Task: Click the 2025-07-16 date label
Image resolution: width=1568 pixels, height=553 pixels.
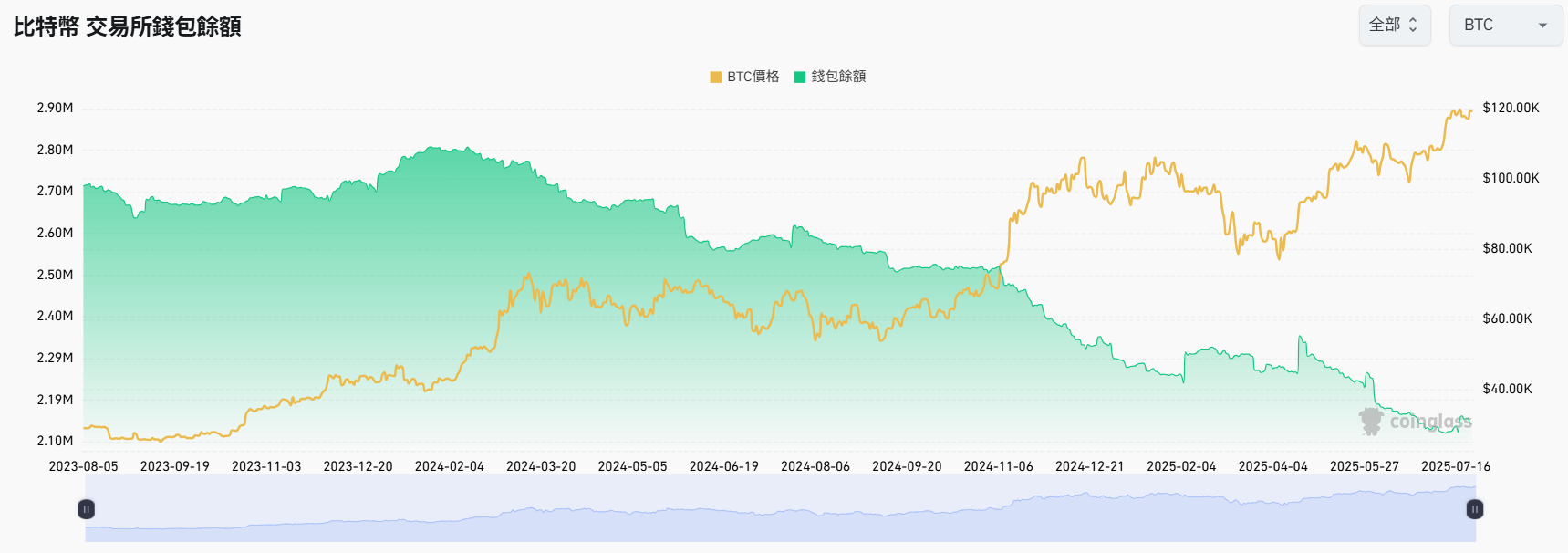Action: [x=1456, y=466]
